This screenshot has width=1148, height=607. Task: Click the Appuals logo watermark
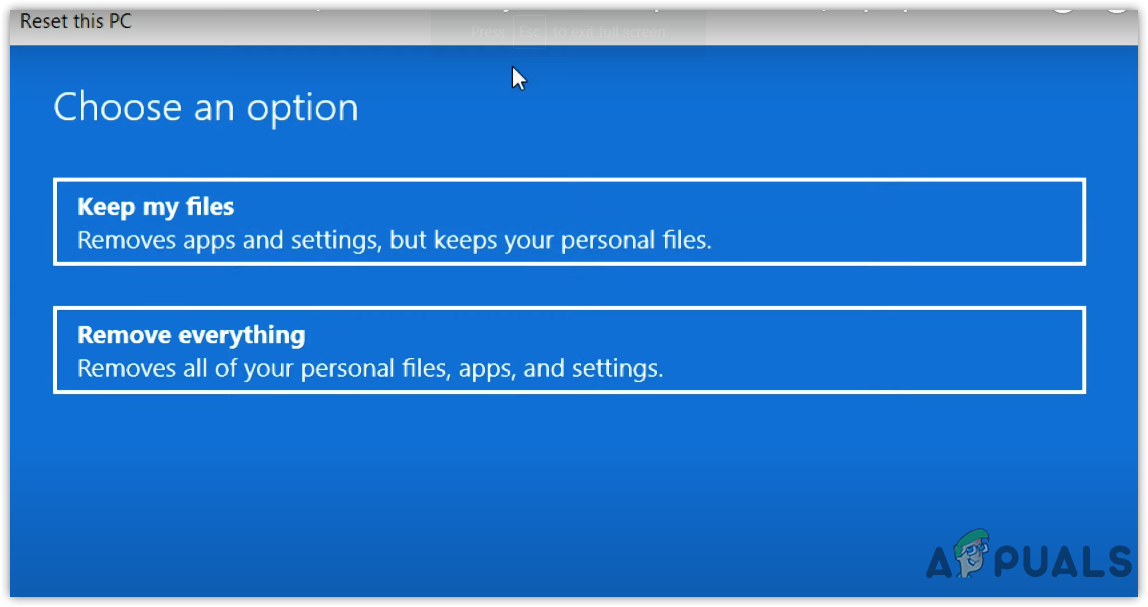point(1030,560)
